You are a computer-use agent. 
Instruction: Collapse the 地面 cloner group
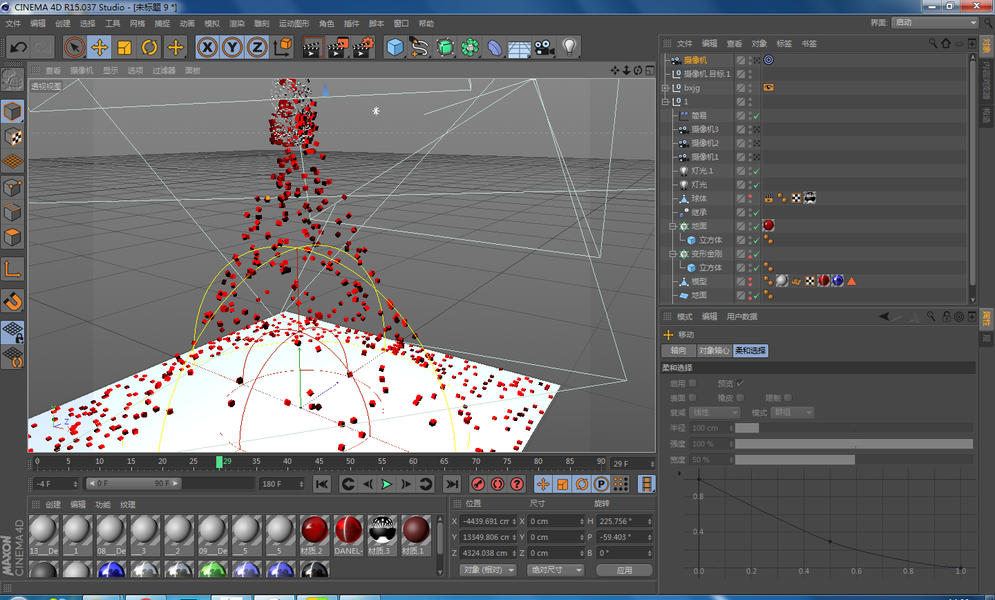coord(672,226)
